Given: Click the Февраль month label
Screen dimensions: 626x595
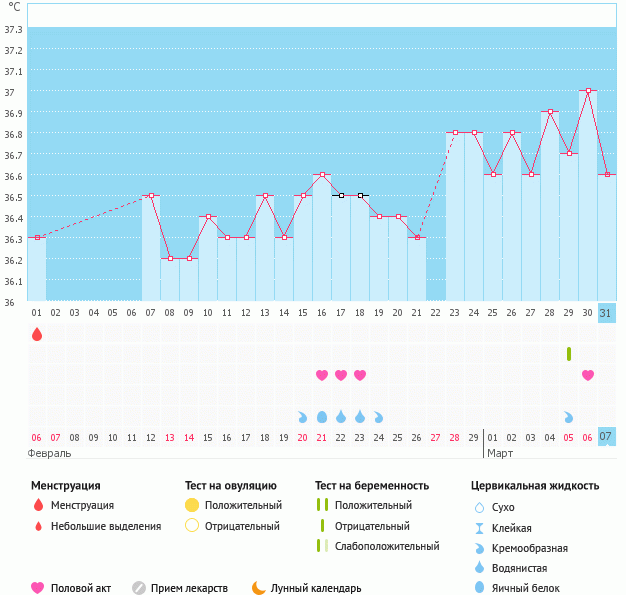Looking at the screenshot, I should coord(49,453).
